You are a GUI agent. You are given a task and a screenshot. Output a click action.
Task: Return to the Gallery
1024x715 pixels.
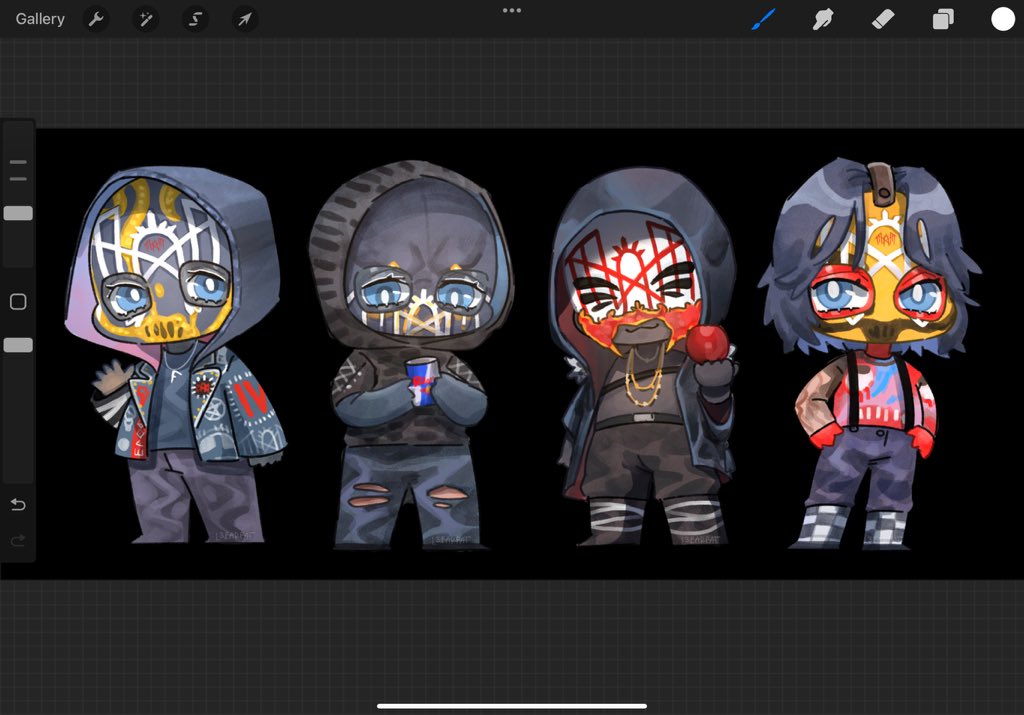click(x=40, y=19)
